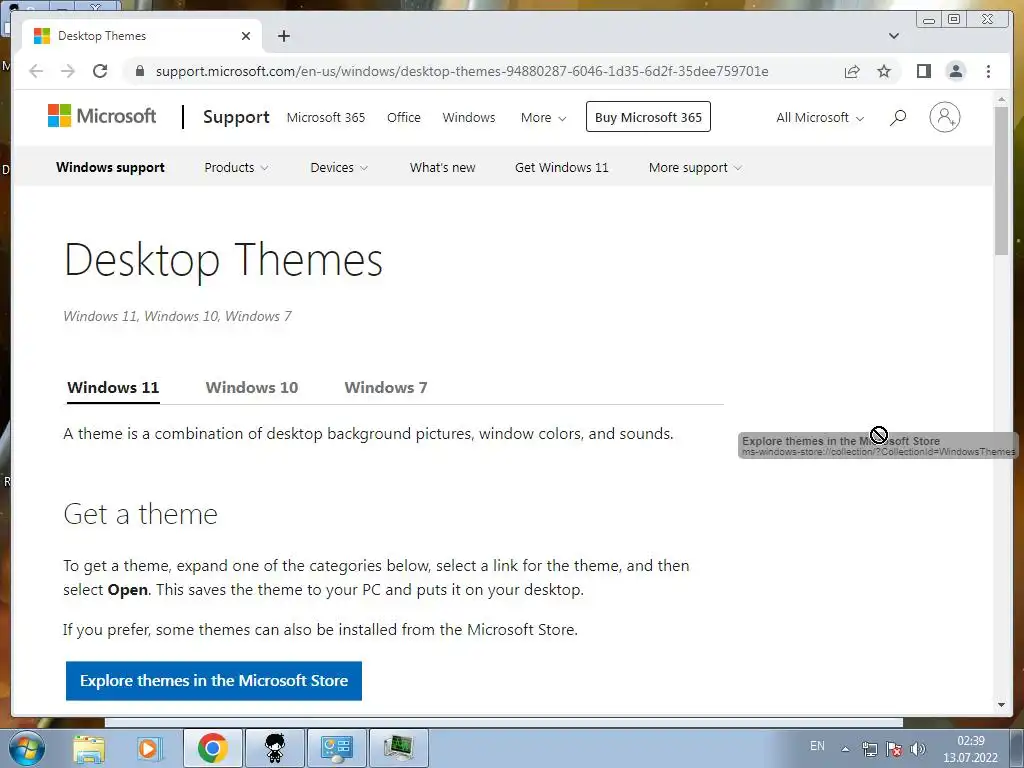Click Windows support in the sub-navigation
This screenshot has width=1024, height=768.
pyautogui.click(x=110, y=167)
